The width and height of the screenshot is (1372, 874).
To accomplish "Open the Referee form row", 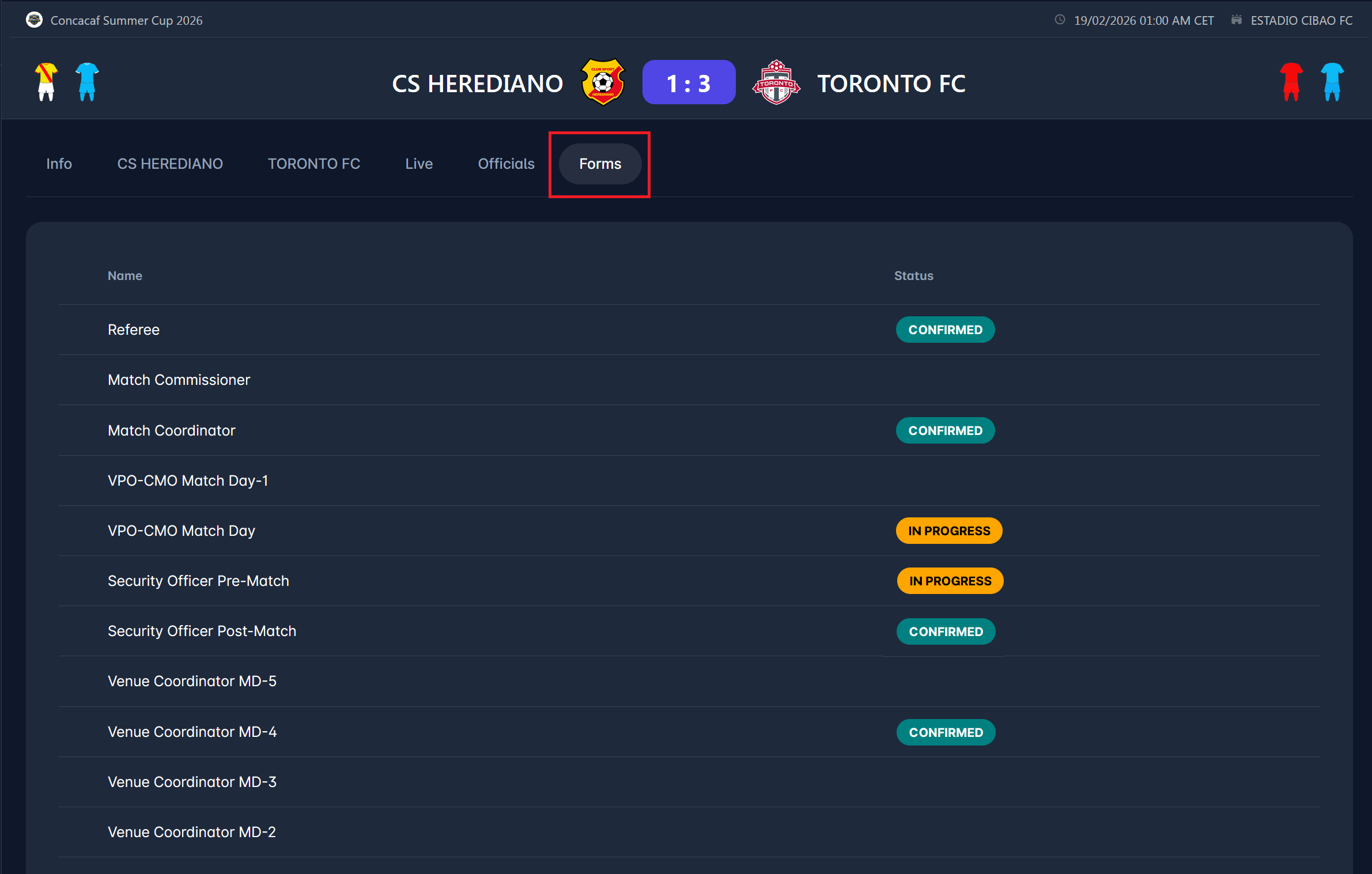I will [x=134, y=330].
